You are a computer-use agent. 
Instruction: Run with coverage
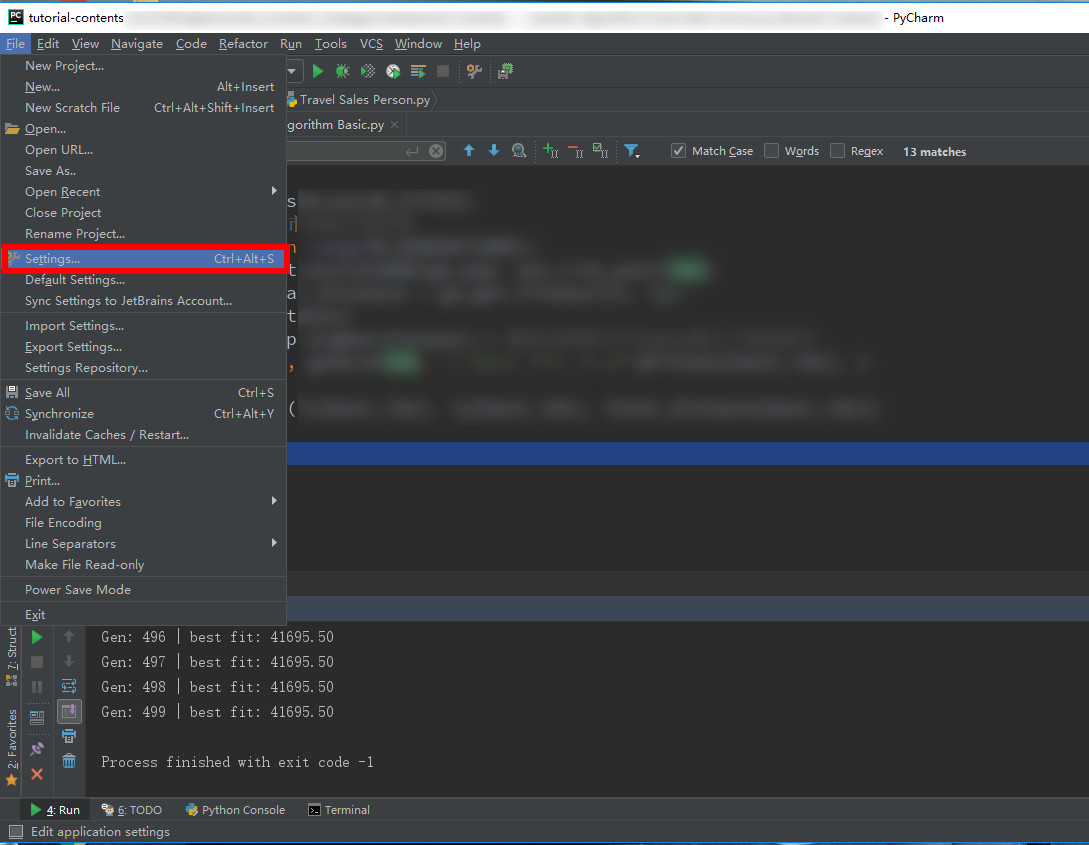(x=368, y=70)
